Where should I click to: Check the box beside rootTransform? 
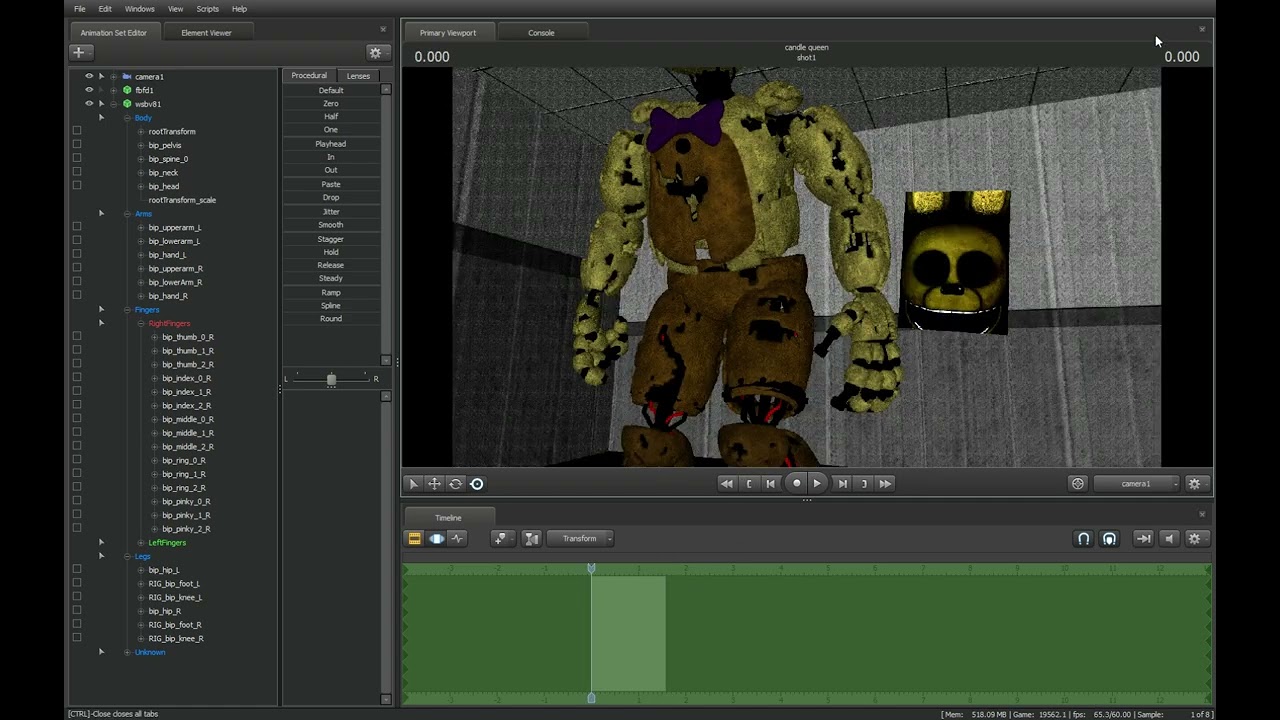77,130
